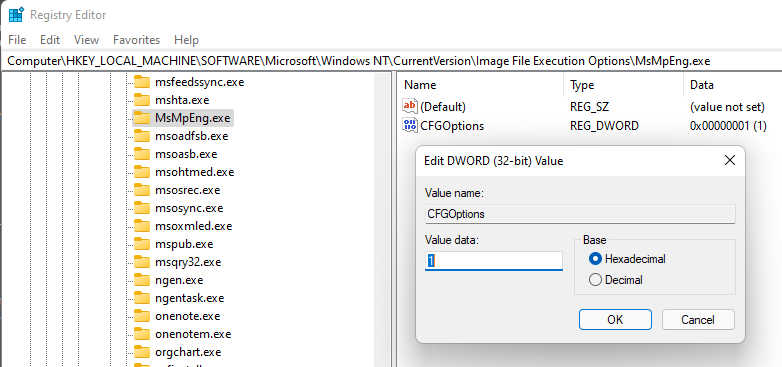The height and width of the screenshot is (367, 782).
Task: Select the msosync.exe folder icon
Action: click(142, 208)
